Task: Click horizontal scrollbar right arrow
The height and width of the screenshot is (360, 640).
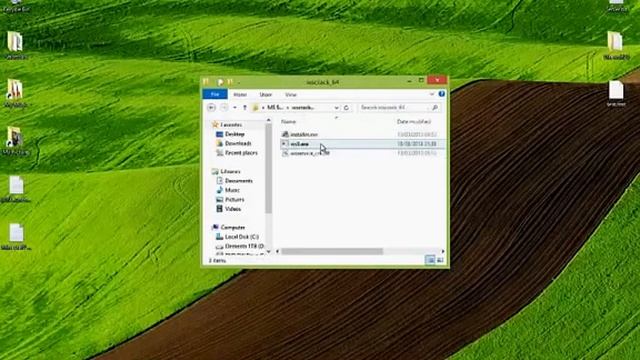Action: (x=443, y=251)
